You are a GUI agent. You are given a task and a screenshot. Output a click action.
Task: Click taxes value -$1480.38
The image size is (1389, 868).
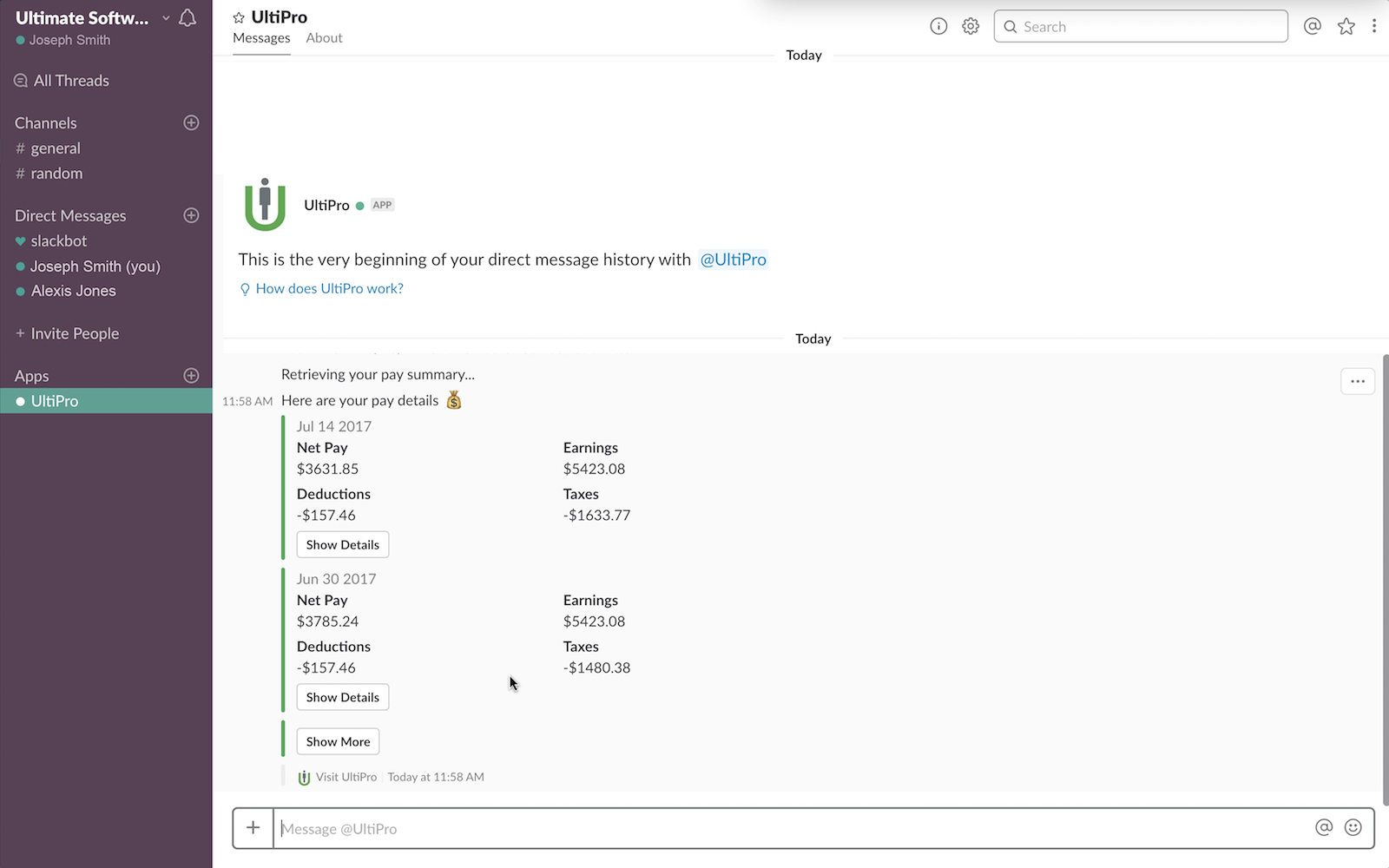(x=597, y=667)
